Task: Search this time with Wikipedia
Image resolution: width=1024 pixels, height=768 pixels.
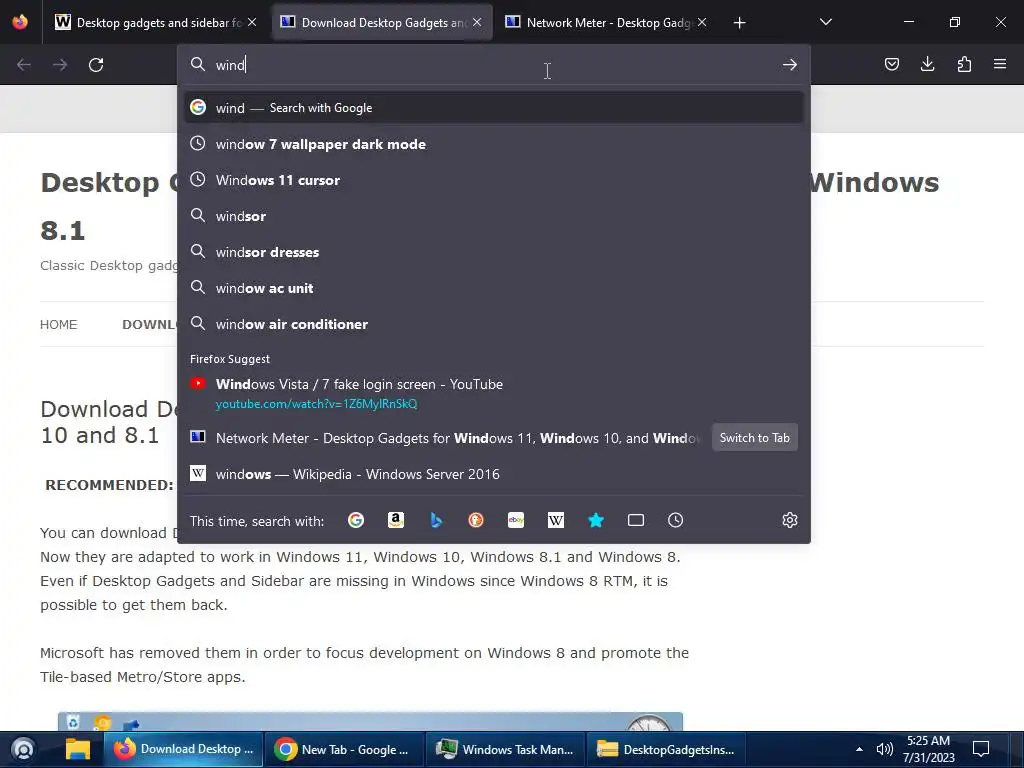Action: [x=556, y=520]
